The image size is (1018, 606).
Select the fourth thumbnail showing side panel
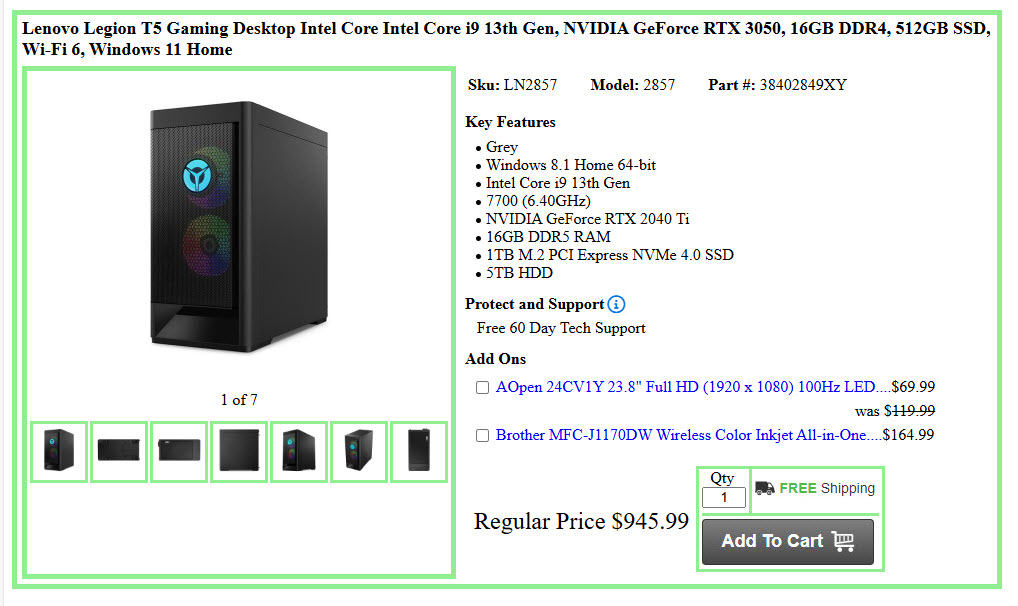coord(239,451)
